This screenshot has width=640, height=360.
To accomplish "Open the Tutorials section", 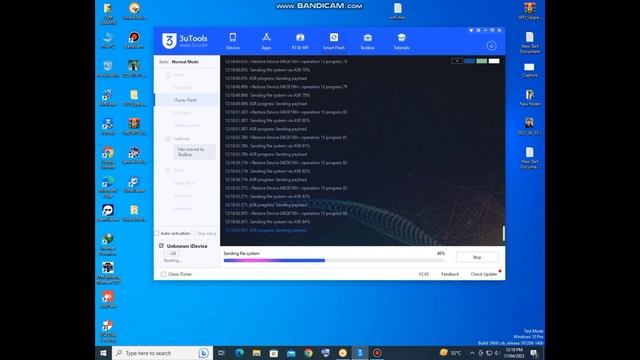I will 401,41.
